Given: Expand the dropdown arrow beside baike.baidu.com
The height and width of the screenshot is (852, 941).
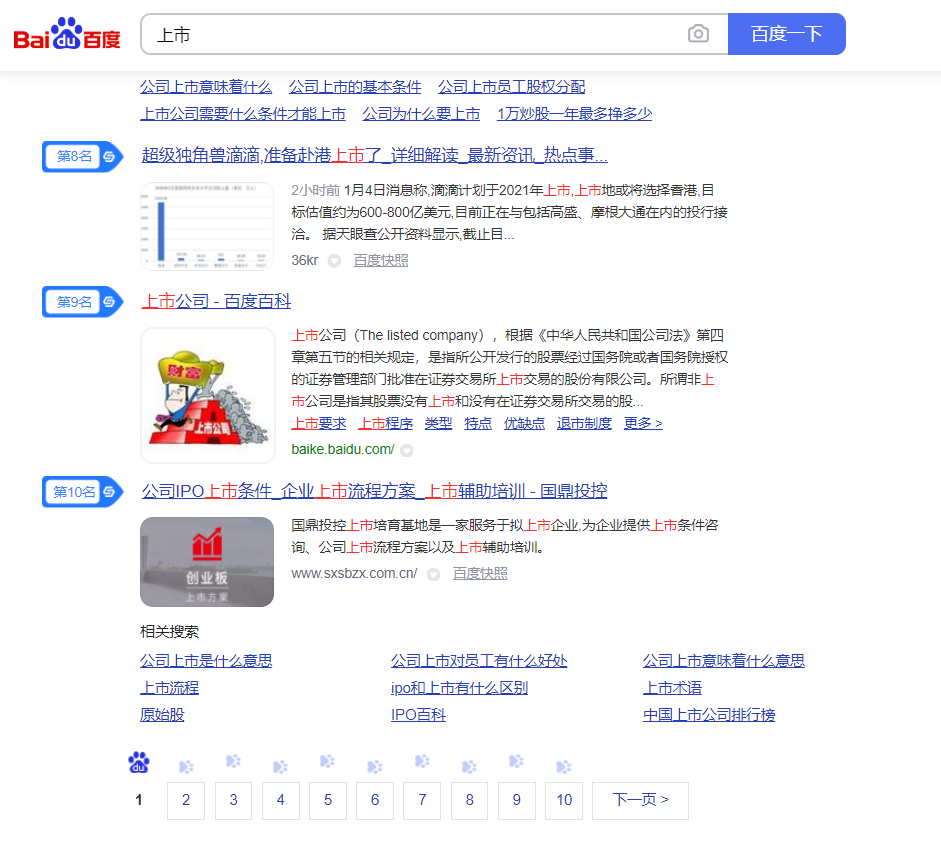Looking at the screenshot, I should tap(407, 450).
